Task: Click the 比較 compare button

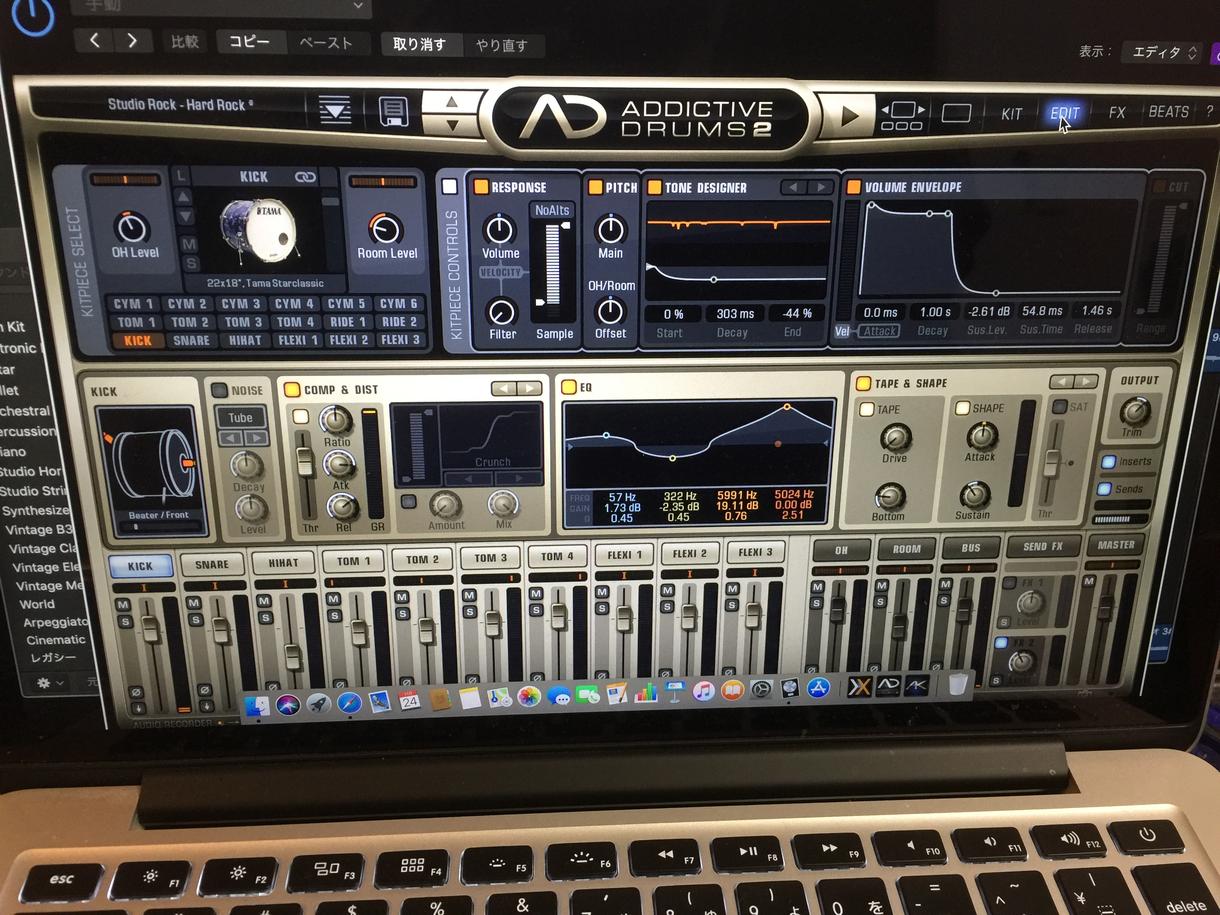Action: click(x=185, y=42)
